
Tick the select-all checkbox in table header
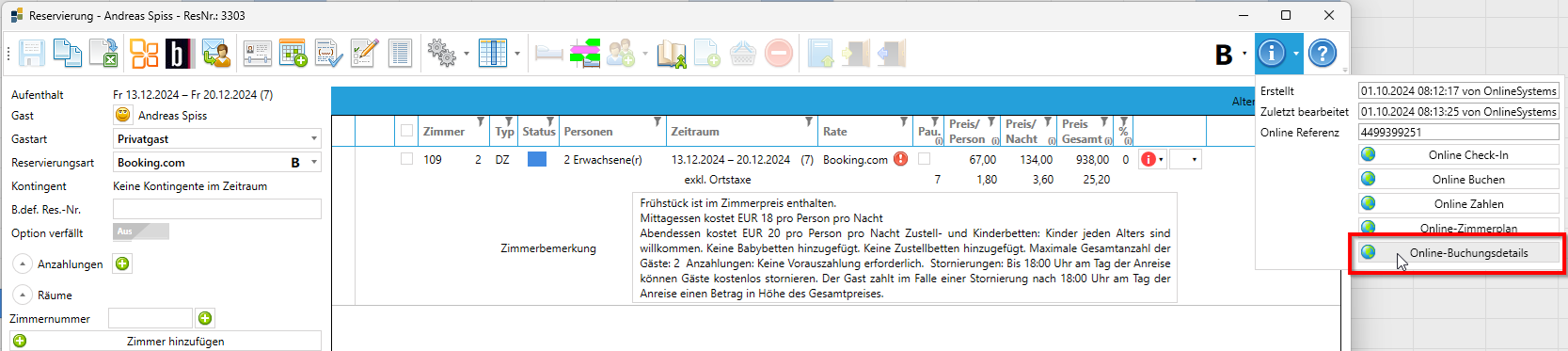coord(406,131)
